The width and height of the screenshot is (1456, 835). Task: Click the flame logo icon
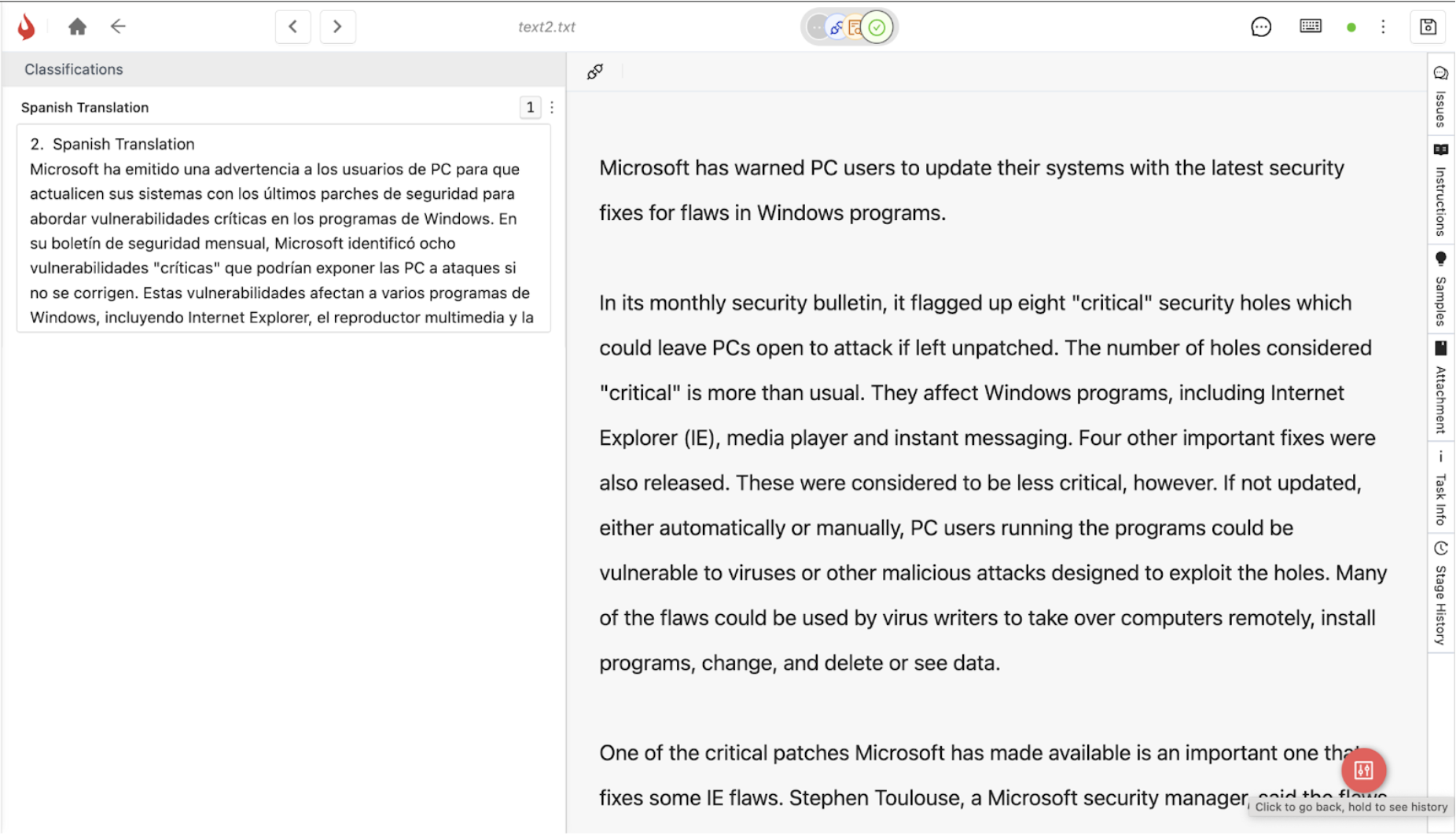(x=27, y=27)
